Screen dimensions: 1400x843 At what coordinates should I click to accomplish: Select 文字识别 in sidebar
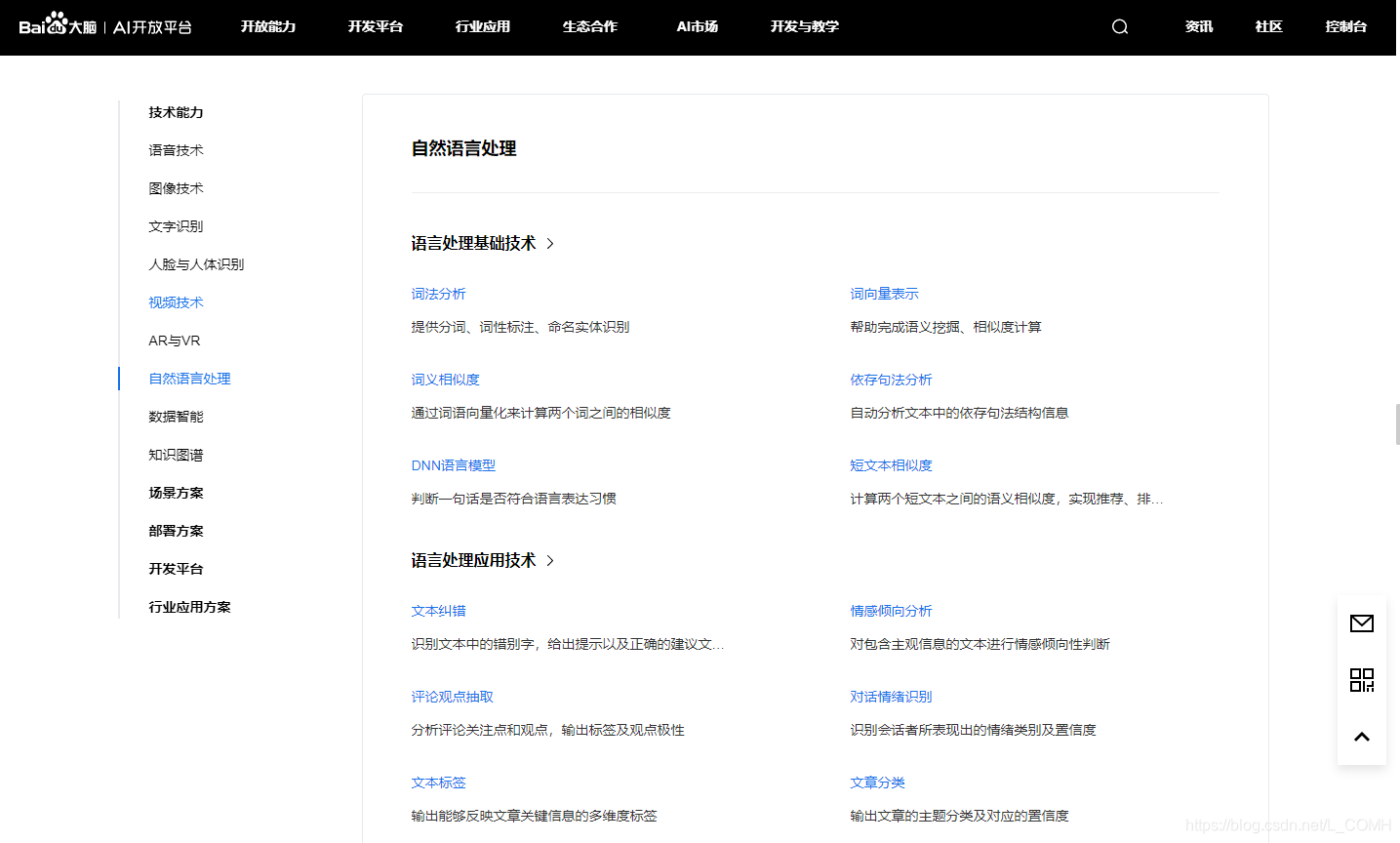coord(177,226)
